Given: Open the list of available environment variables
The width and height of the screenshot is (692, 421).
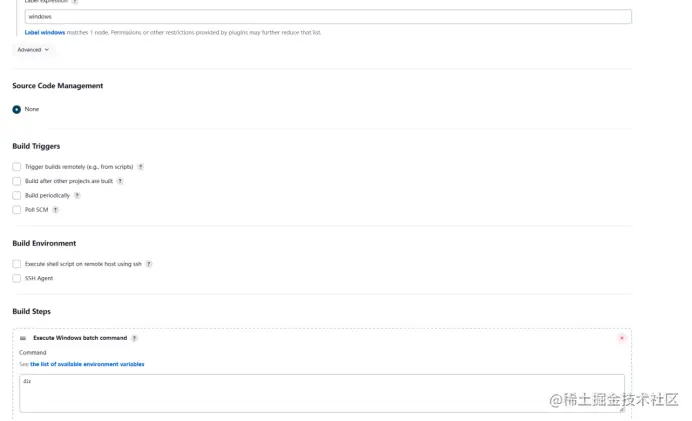Looking at the screenshot, I should [87, 364].
